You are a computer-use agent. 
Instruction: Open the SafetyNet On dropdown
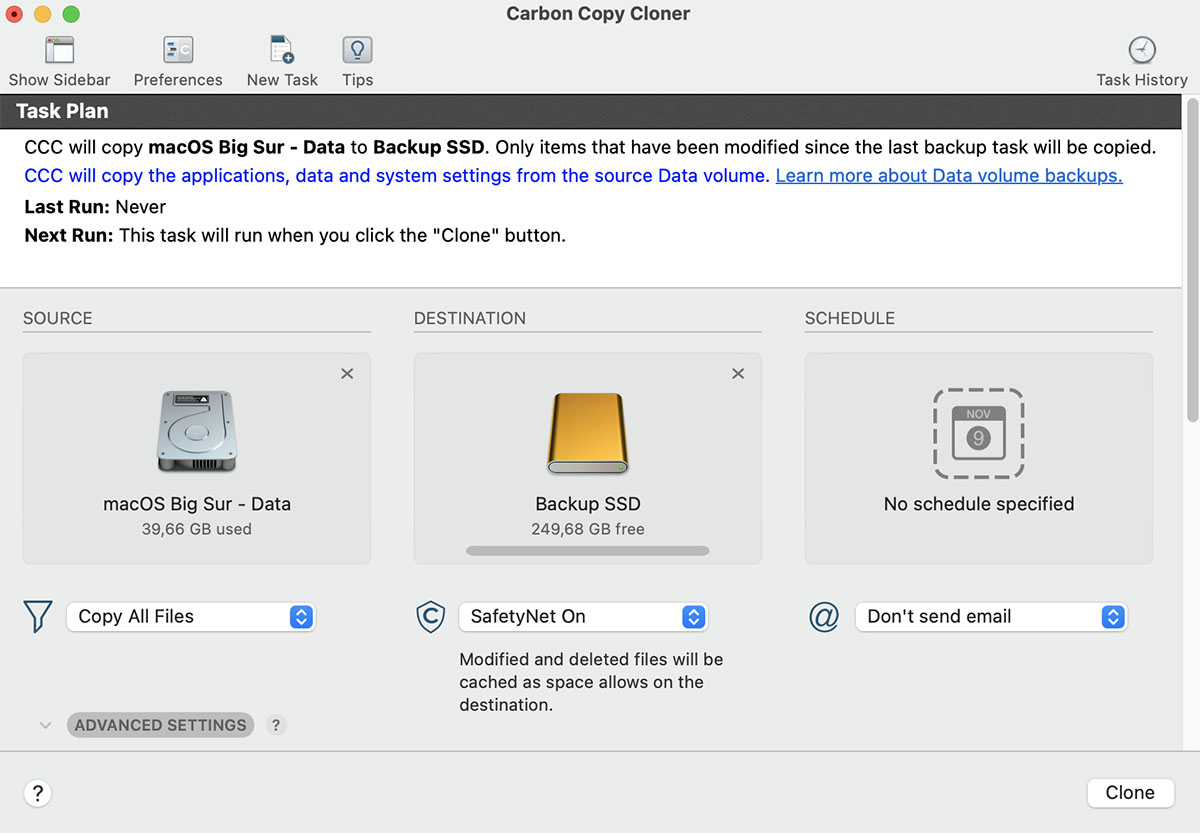583,617
